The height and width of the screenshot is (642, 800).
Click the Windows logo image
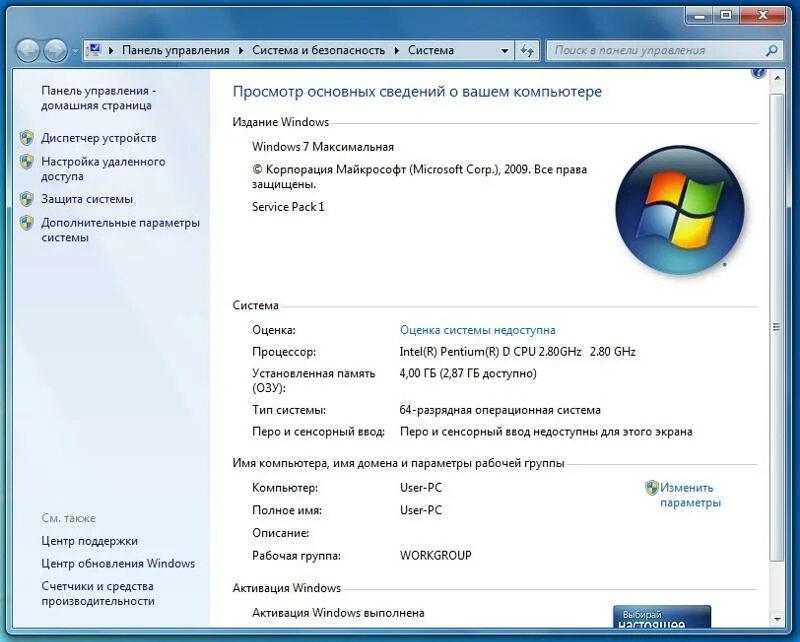tap(680, 210)
